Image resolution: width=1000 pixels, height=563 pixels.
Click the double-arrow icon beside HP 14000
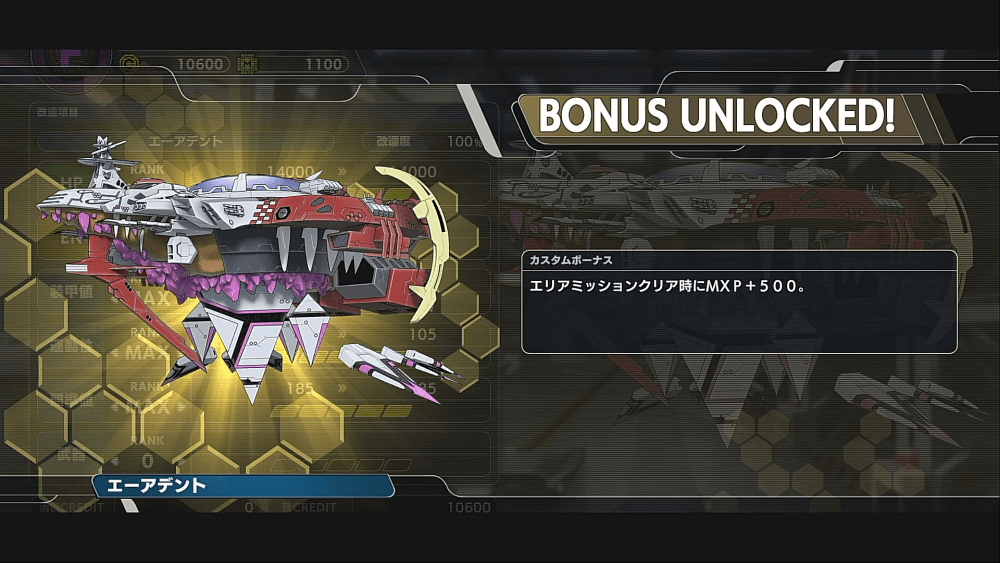(342, 171)
